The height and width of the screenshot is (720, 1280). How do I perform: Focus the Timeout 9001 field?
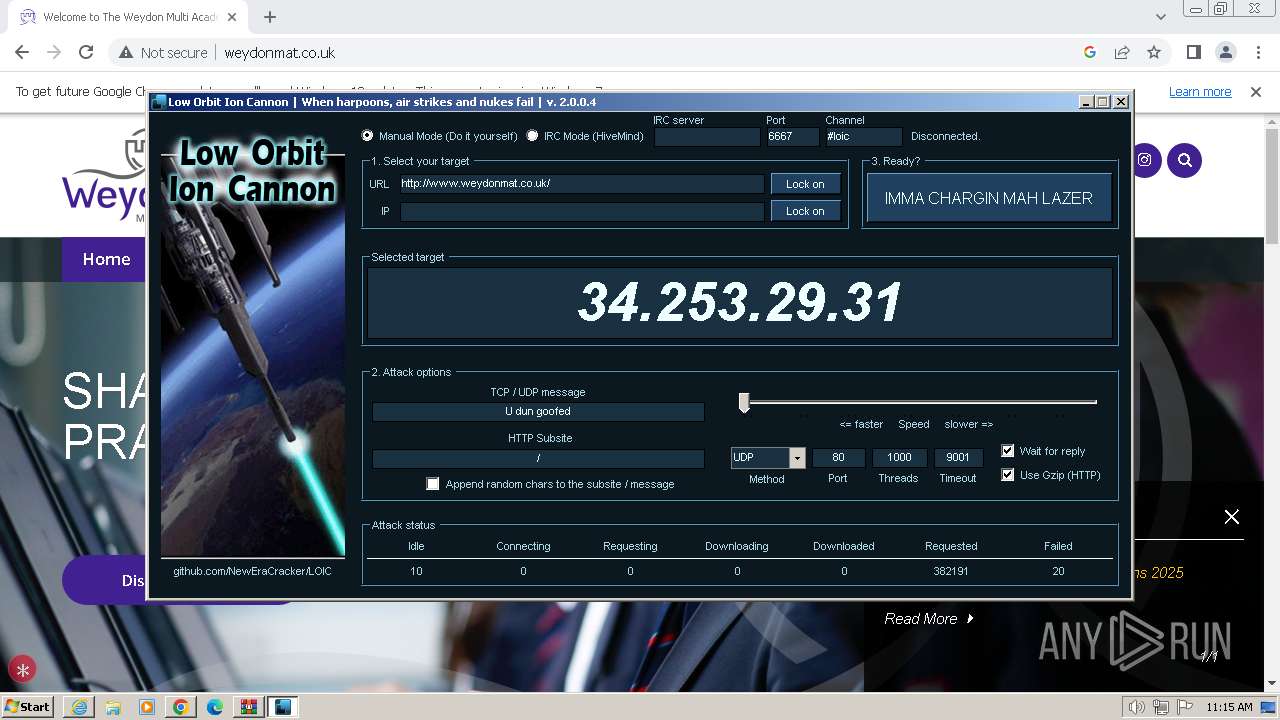coord(958,458)
